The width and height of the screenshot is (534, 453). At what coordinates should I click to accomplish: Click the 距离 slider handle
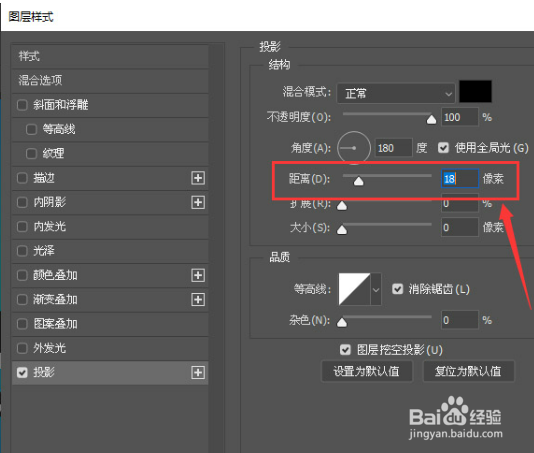359,182
